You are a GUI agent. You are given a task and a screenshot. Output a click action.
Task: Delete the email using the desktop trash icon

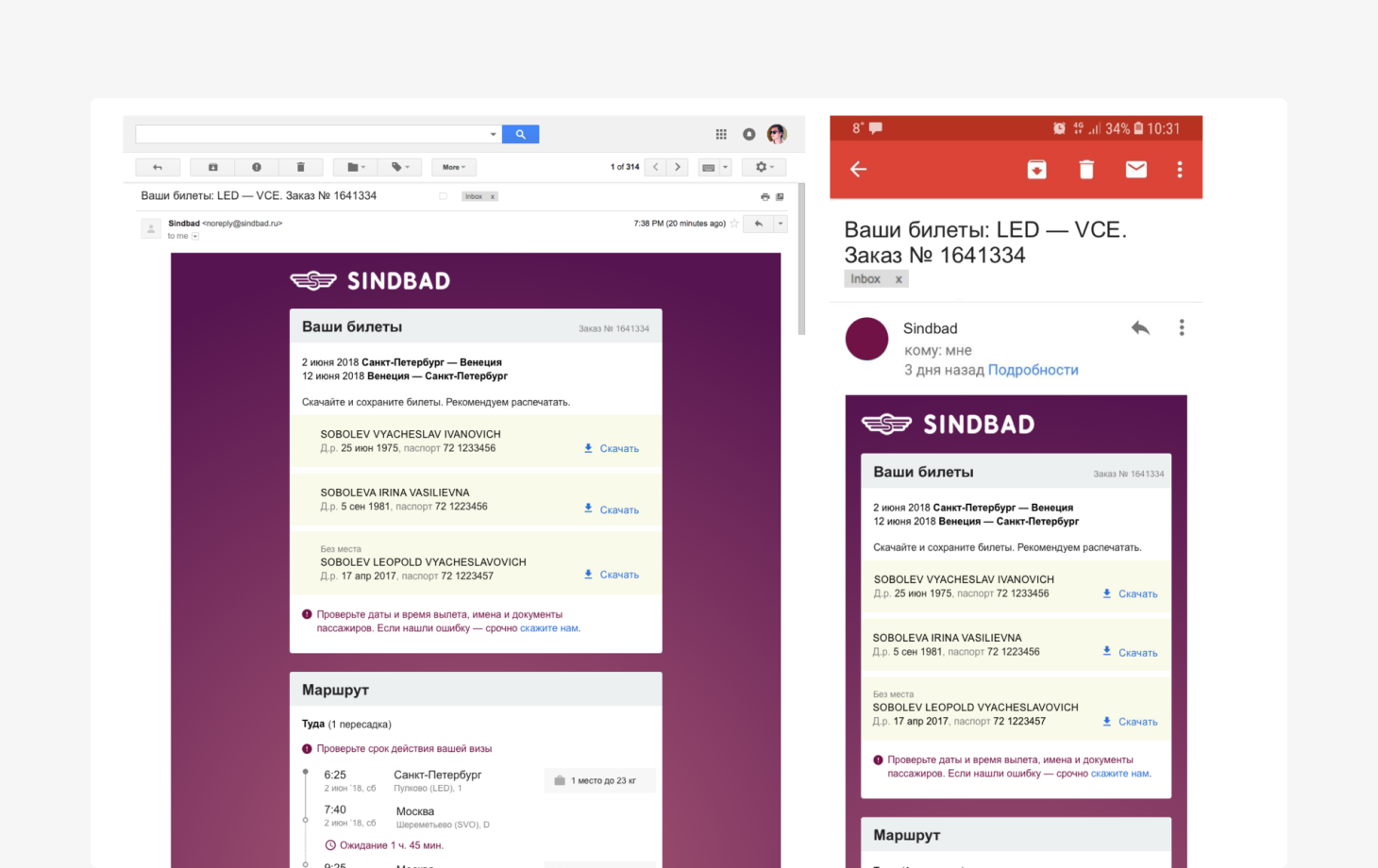301,167
